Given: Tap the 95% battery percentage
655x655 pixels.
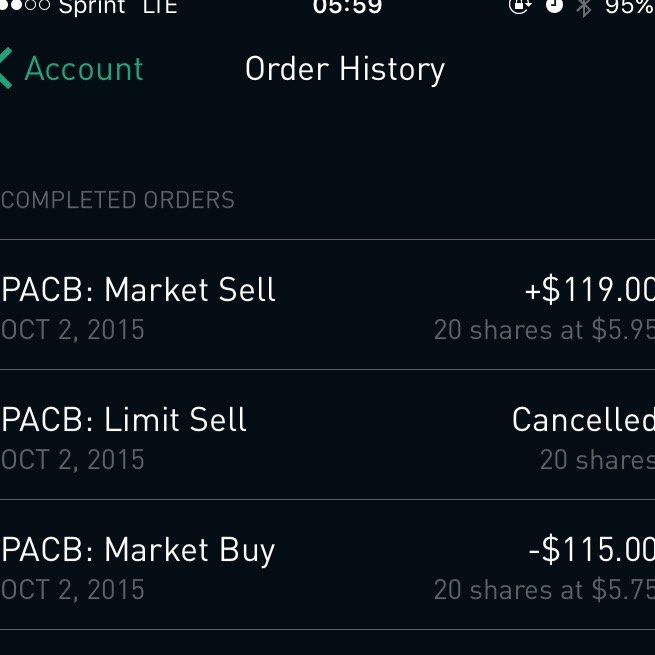Looking at the screenshot, I should pos(628,7).
